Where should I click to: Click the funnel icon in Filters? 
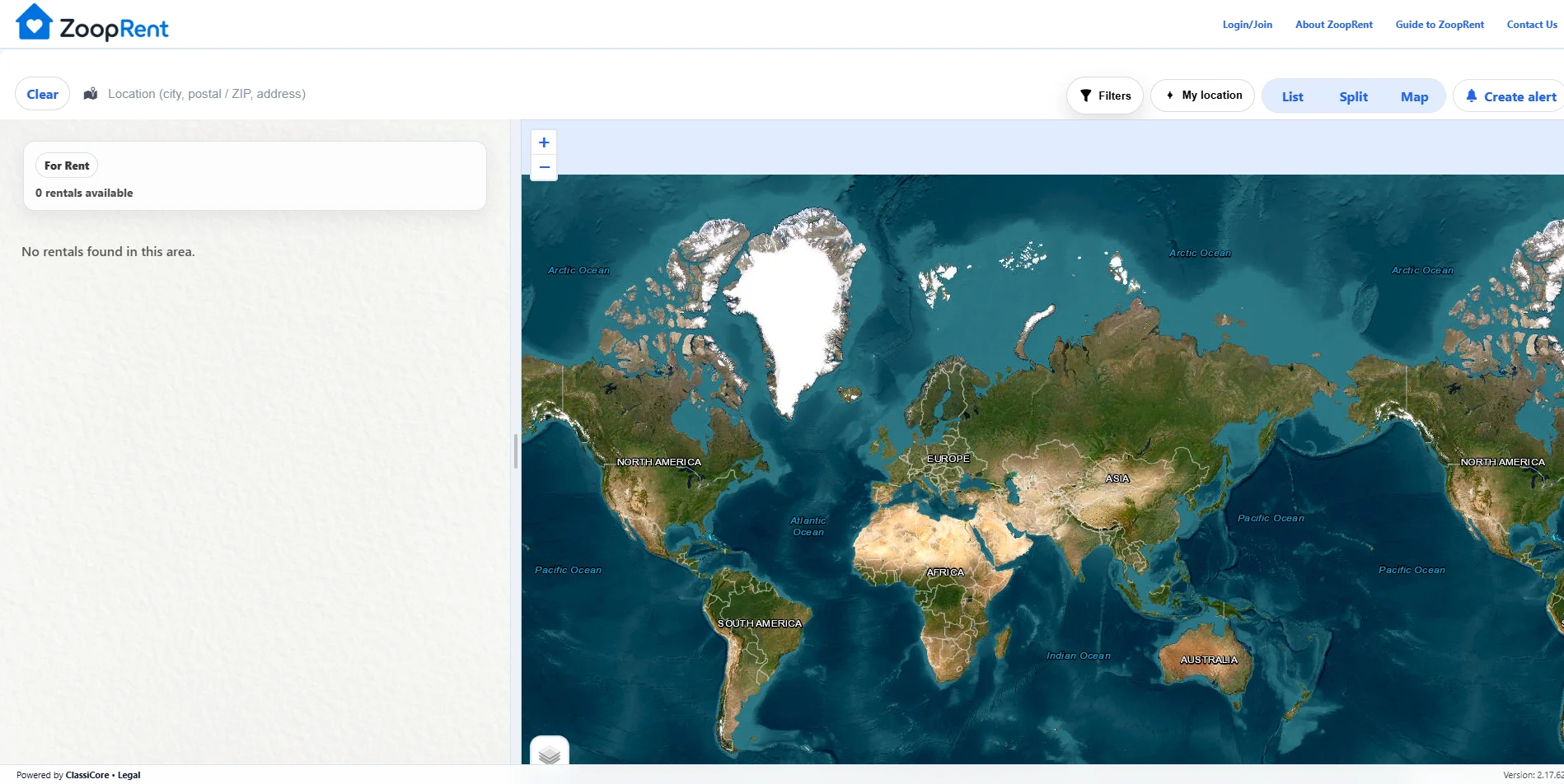[1086, 96]
